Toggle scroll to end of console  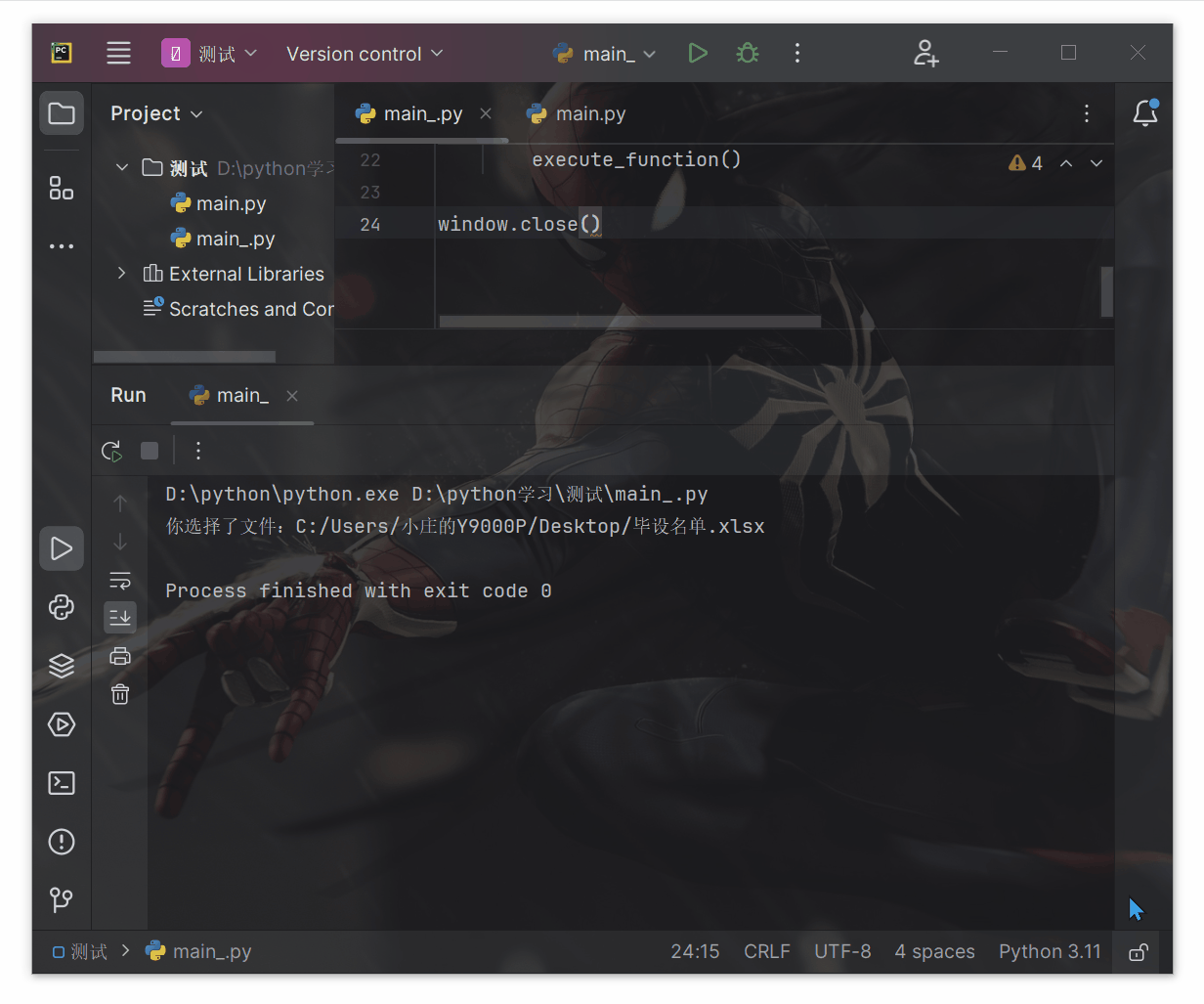tap(120, 617)
